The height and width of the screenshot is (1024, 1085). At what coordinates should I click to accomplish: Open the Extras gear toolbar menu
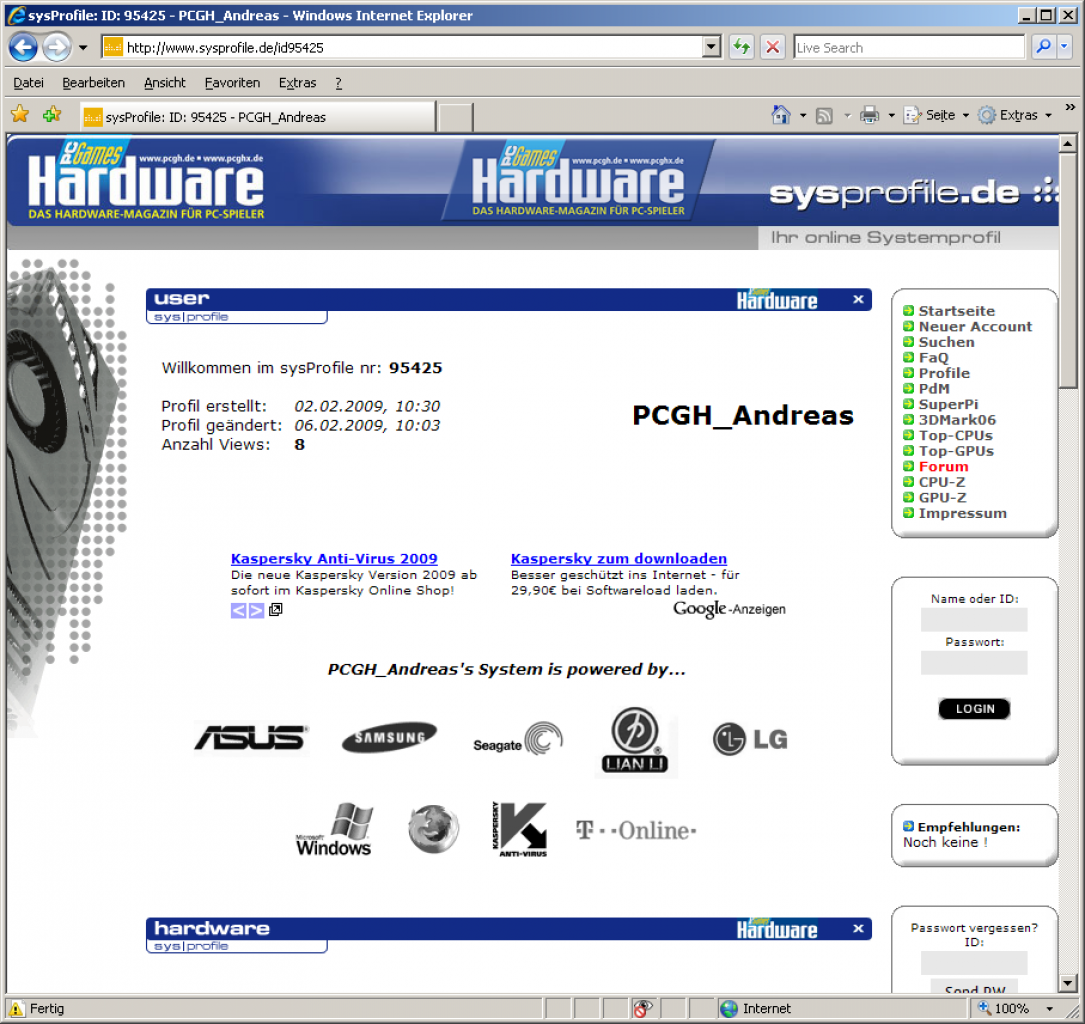click(1014, 115)
